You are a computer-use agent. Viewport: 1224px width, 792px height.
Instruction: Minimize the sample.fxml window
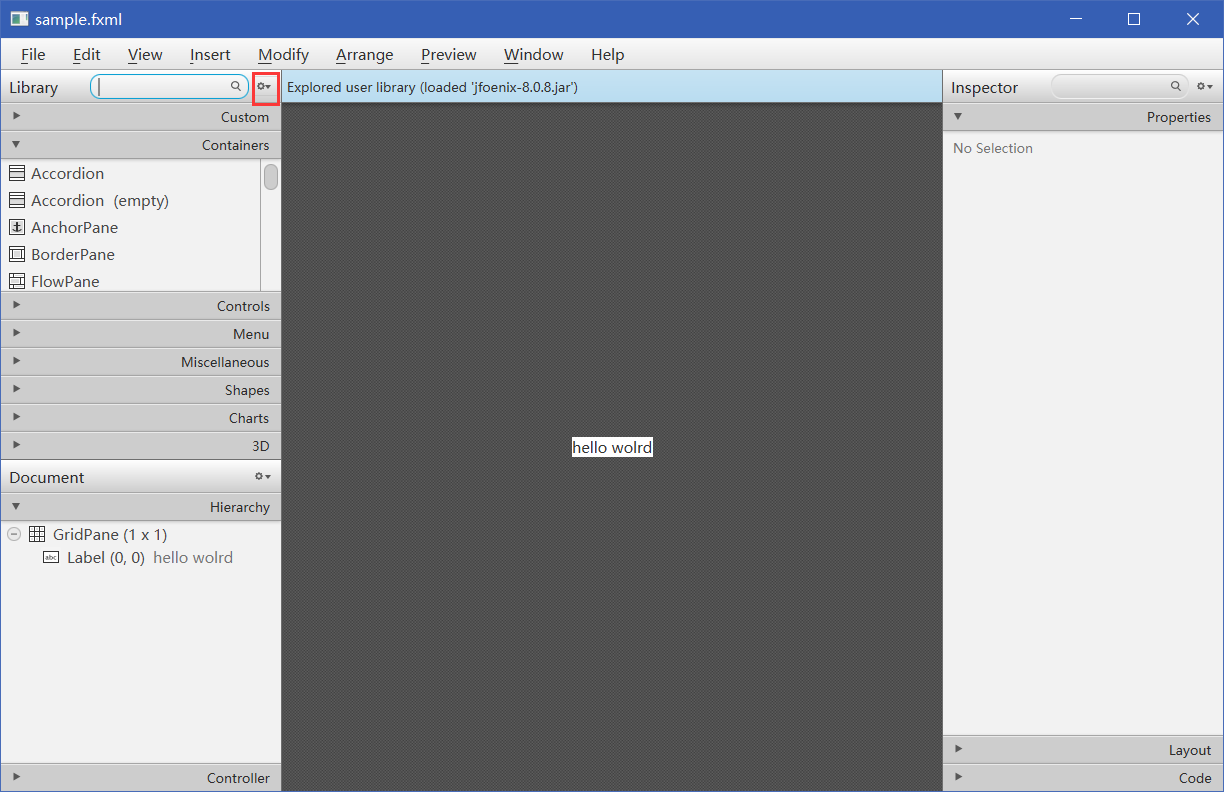(1076, 19)
